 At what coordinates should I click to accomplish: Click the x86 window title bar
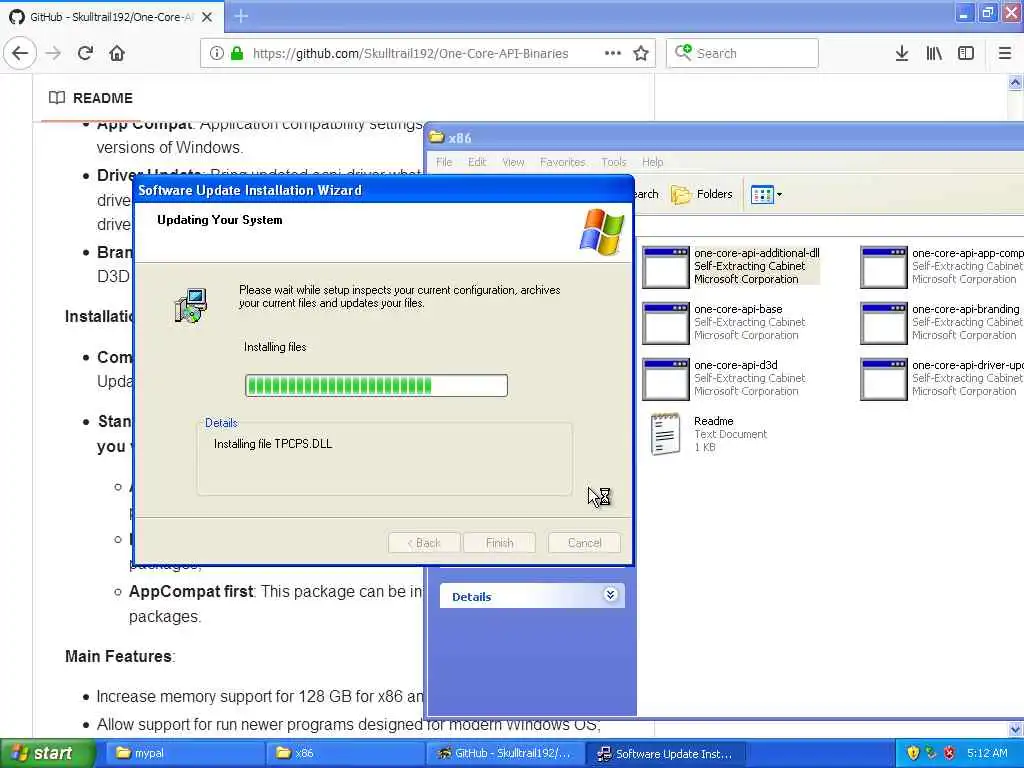coord(725,138)
